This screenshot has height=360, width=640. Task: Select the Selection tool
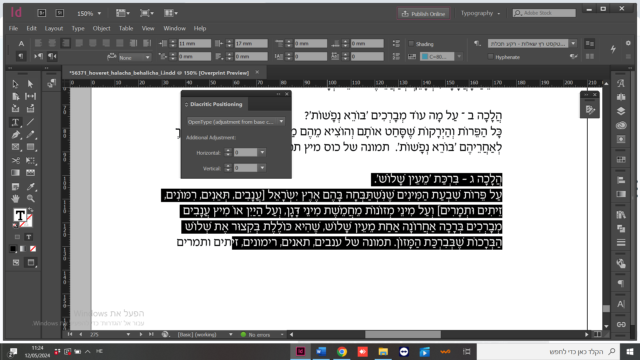[x=15, y=84]
